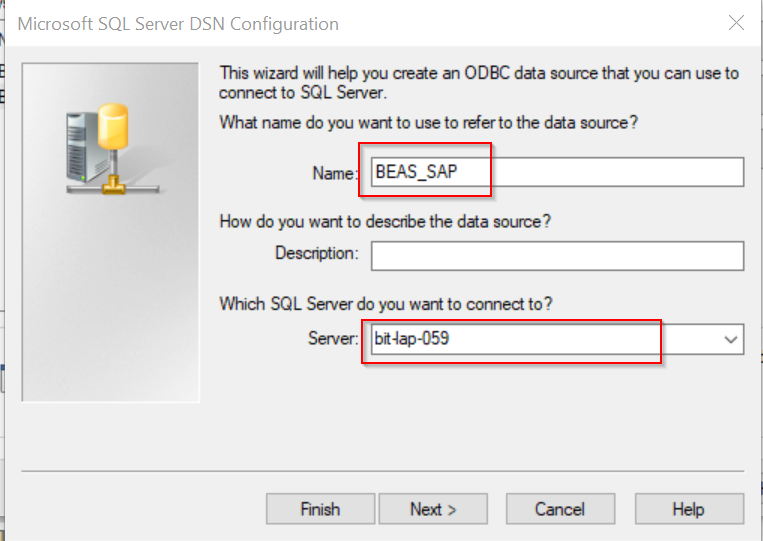Viewport: 763px width, 541px height.
Task: Click the 'This wizard will help you' intro text
Action: click(479, 83)
